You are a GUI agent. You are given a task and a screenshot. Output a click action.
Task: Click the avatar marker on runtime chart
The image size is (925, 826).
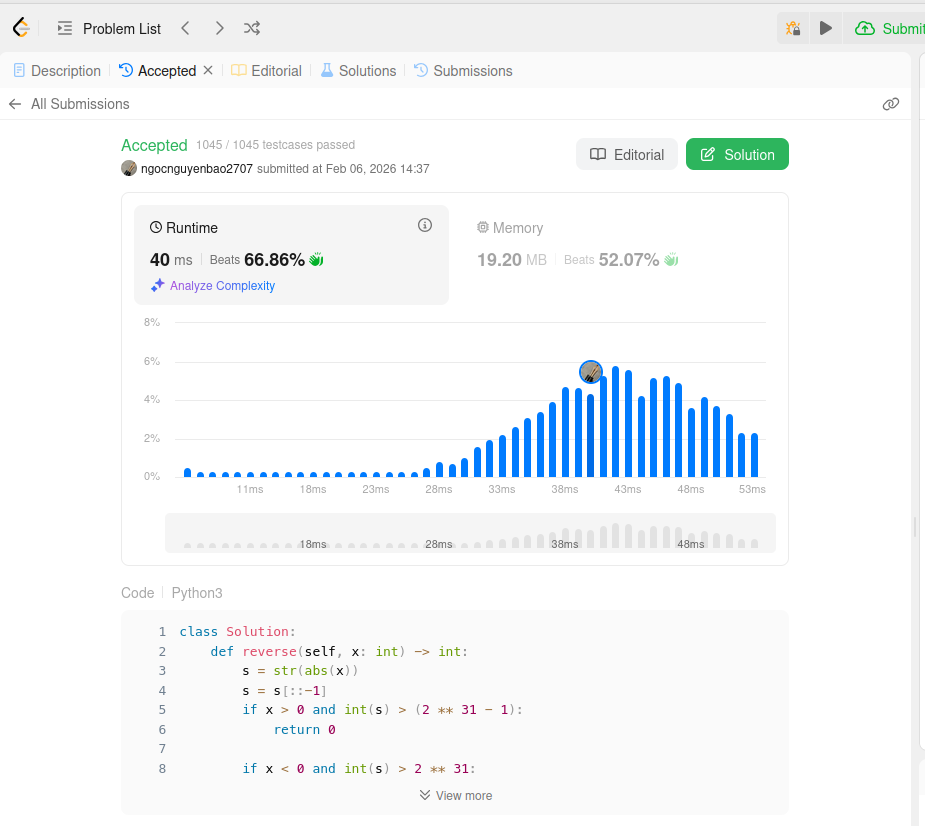pos(591,372)
